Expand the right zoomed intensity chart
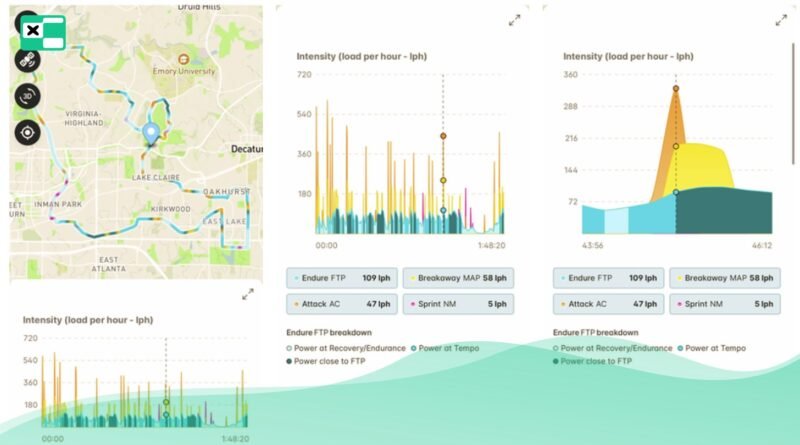 click(781, 20)
